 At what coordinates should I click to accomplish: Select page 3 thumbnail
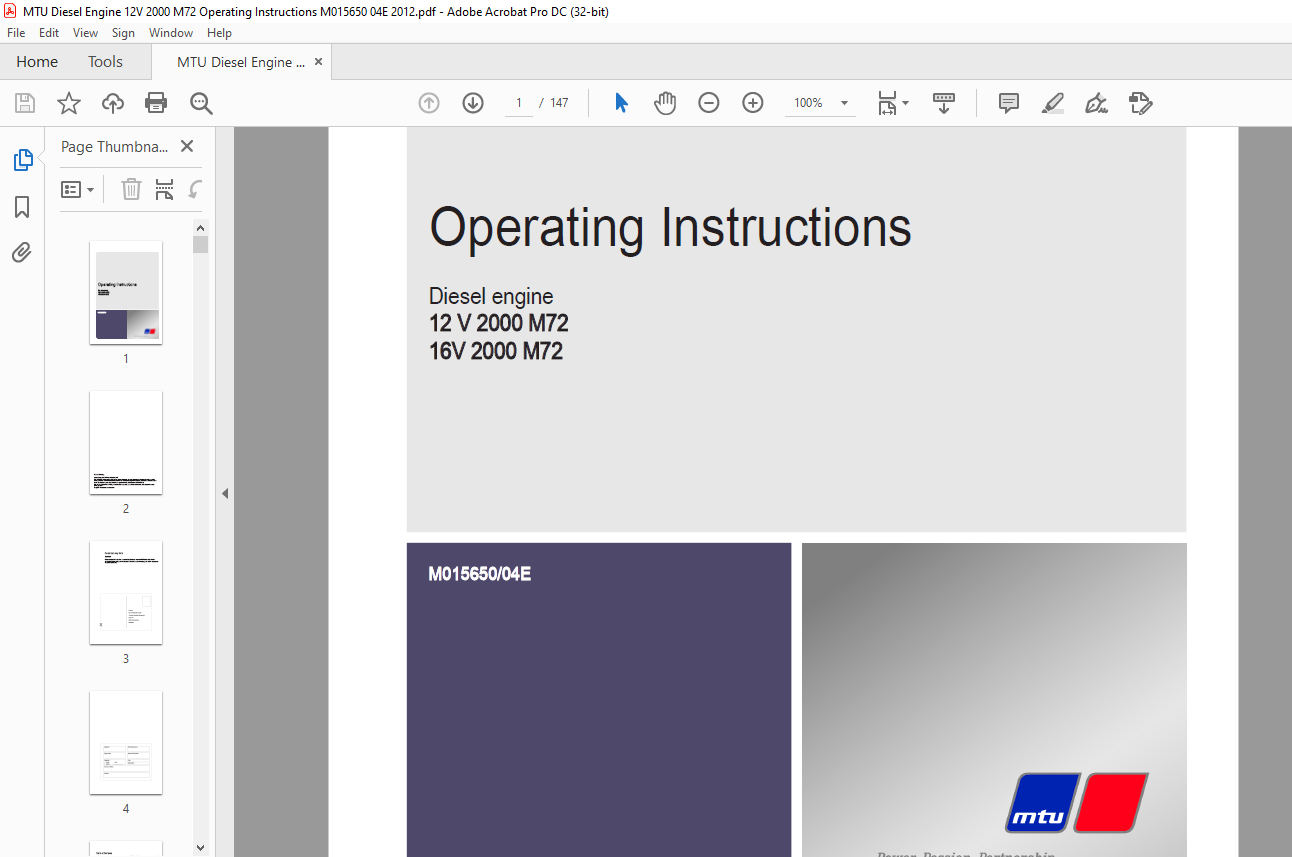tap(126, 592)
